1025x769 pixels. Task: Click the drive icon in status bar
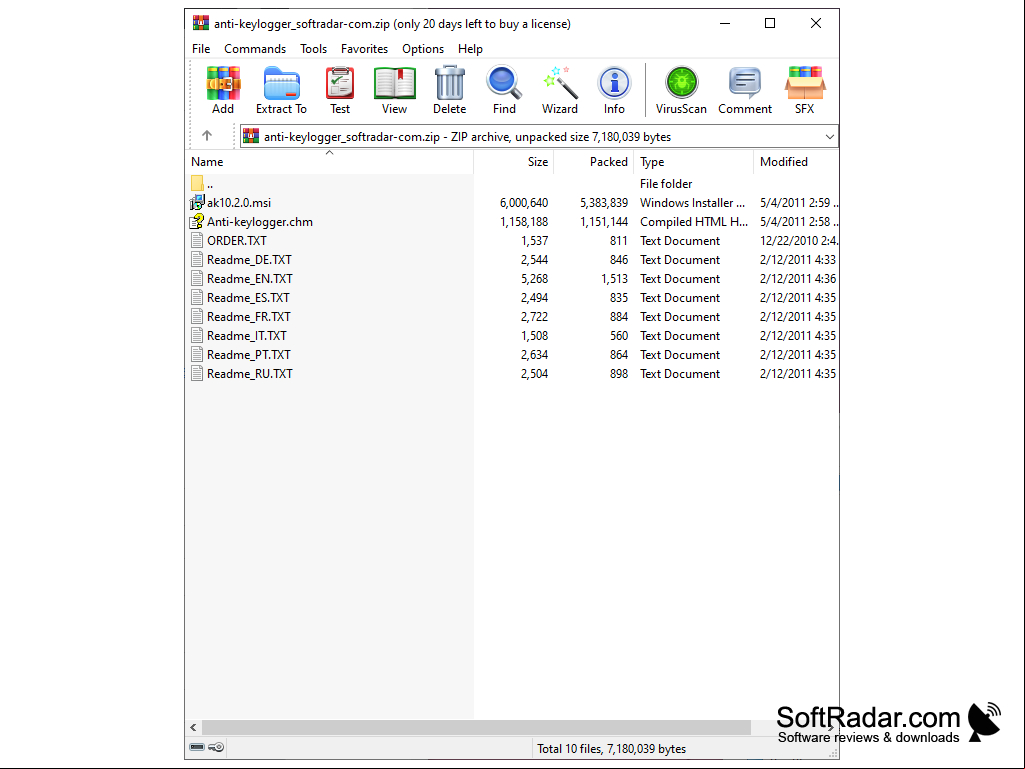pyautogui.click(x=197, y=747)
